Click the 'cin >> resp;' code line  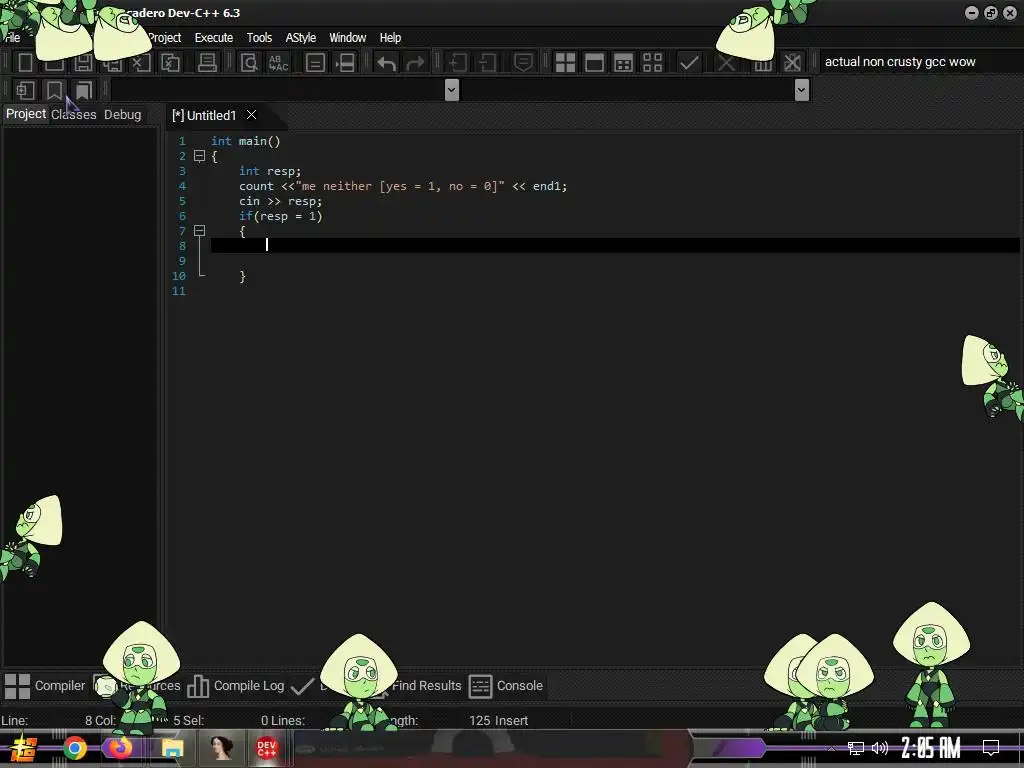[x=280, y=201]
